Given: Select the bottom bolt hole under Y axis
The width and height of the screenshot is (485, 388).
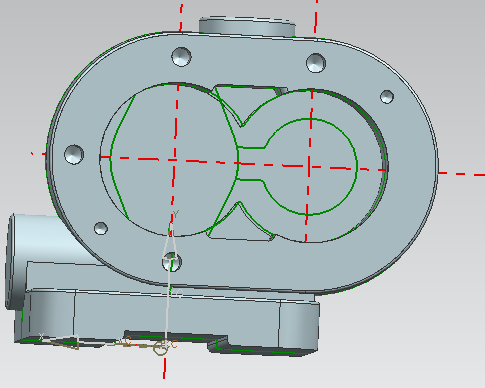Looking at the screenshot, I should 172,262.
